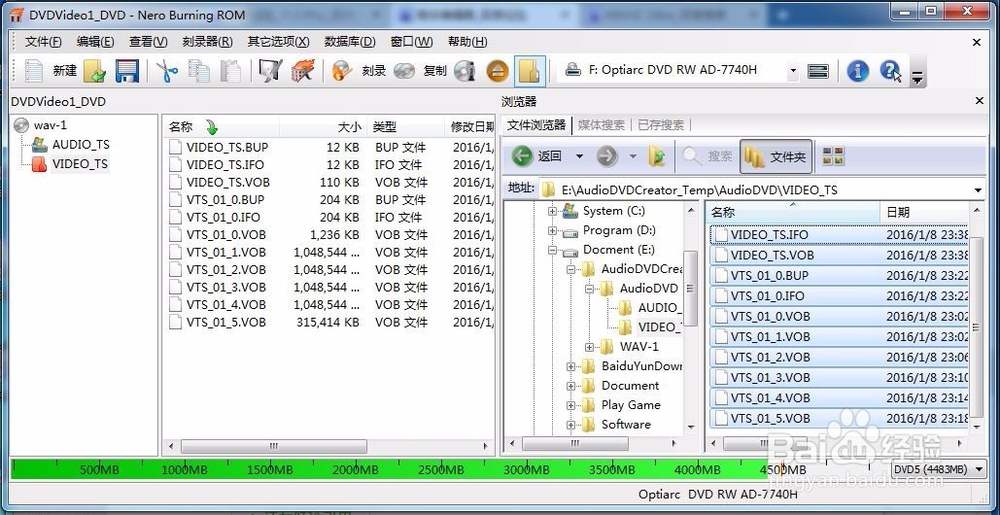1000x515 pixels.
Task: Toggle the 文件夹 folders pane button
Action: (776, 156)
